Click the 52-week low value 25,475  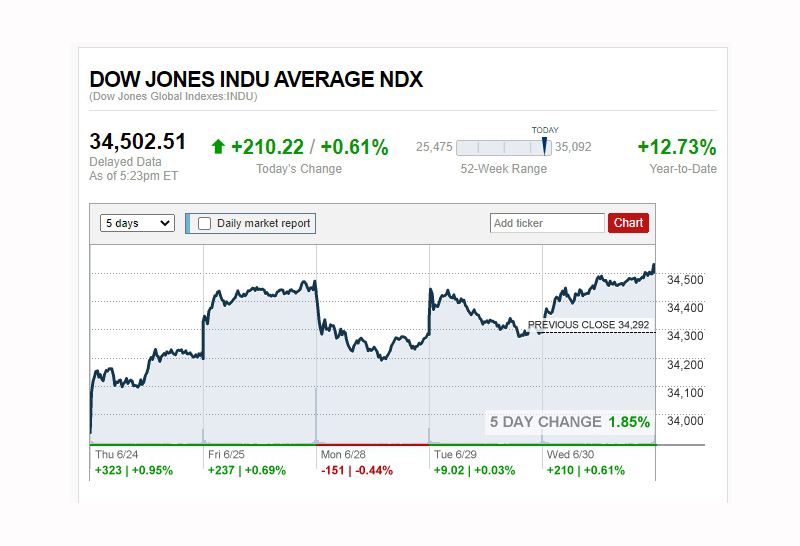(x=434, y=147)
